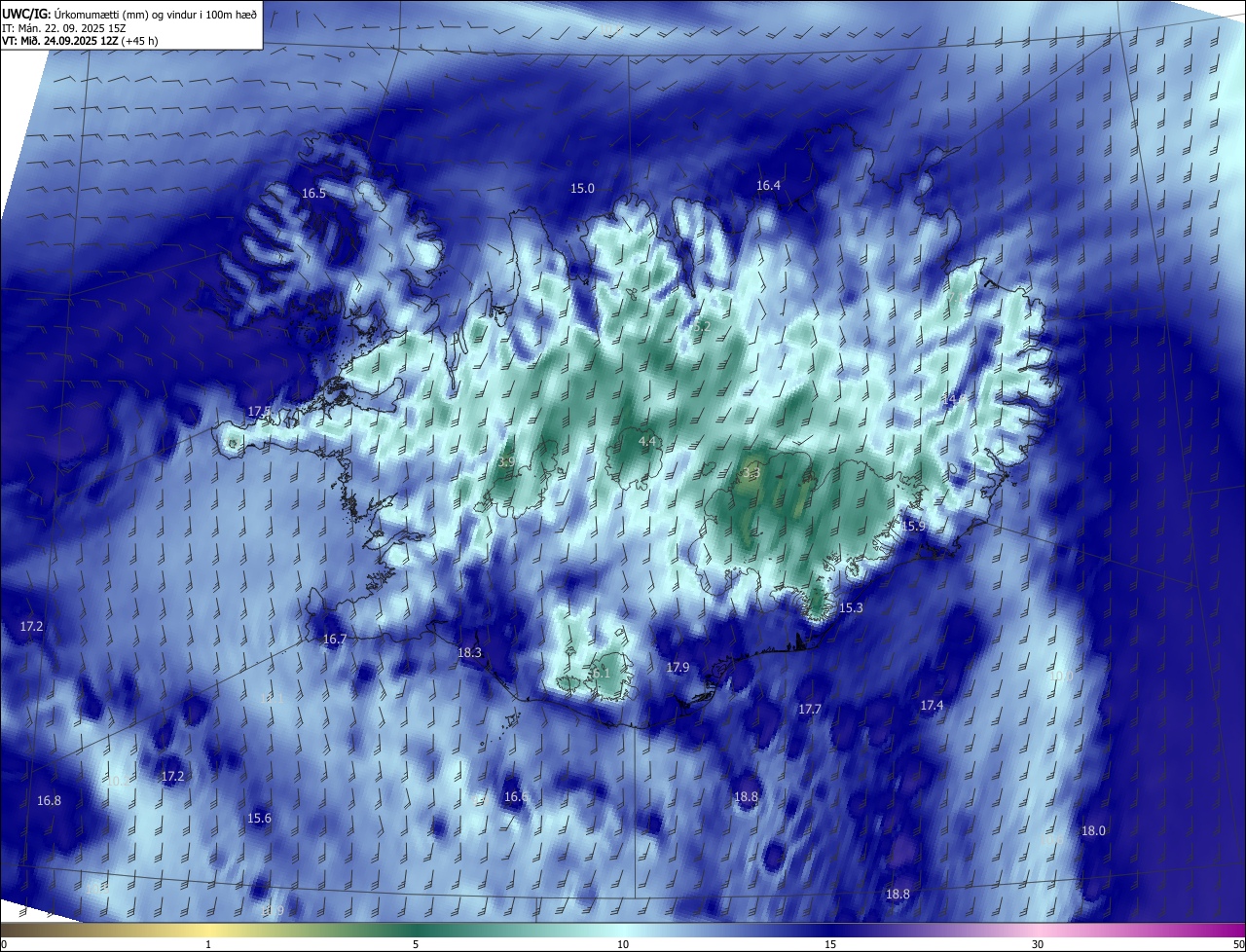Click the 17.5 value on the west peninsula
Screen dimensions: 1246x952
pyautogui.click(x=259, y=412)
